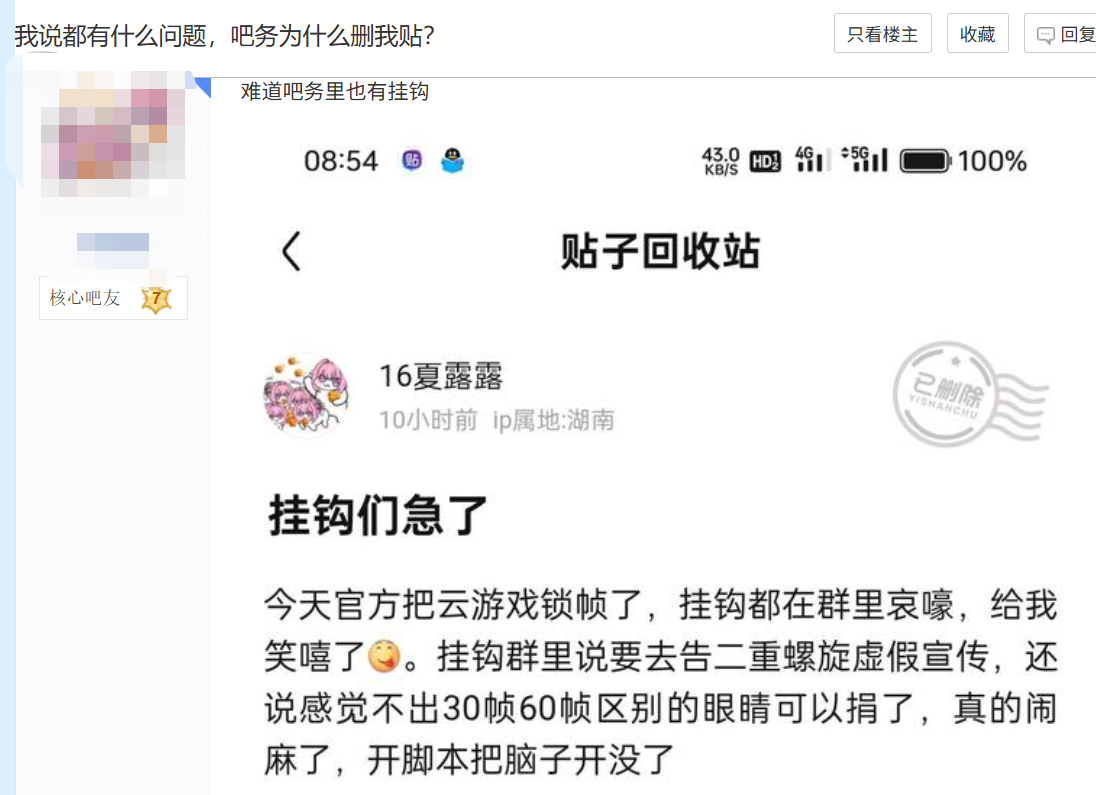Image resolution: width=1096 pixels, height=795 pixels.
Task: Click the Tieba app status bar icon
Action: pyautogui.click(x=412, y=161)
